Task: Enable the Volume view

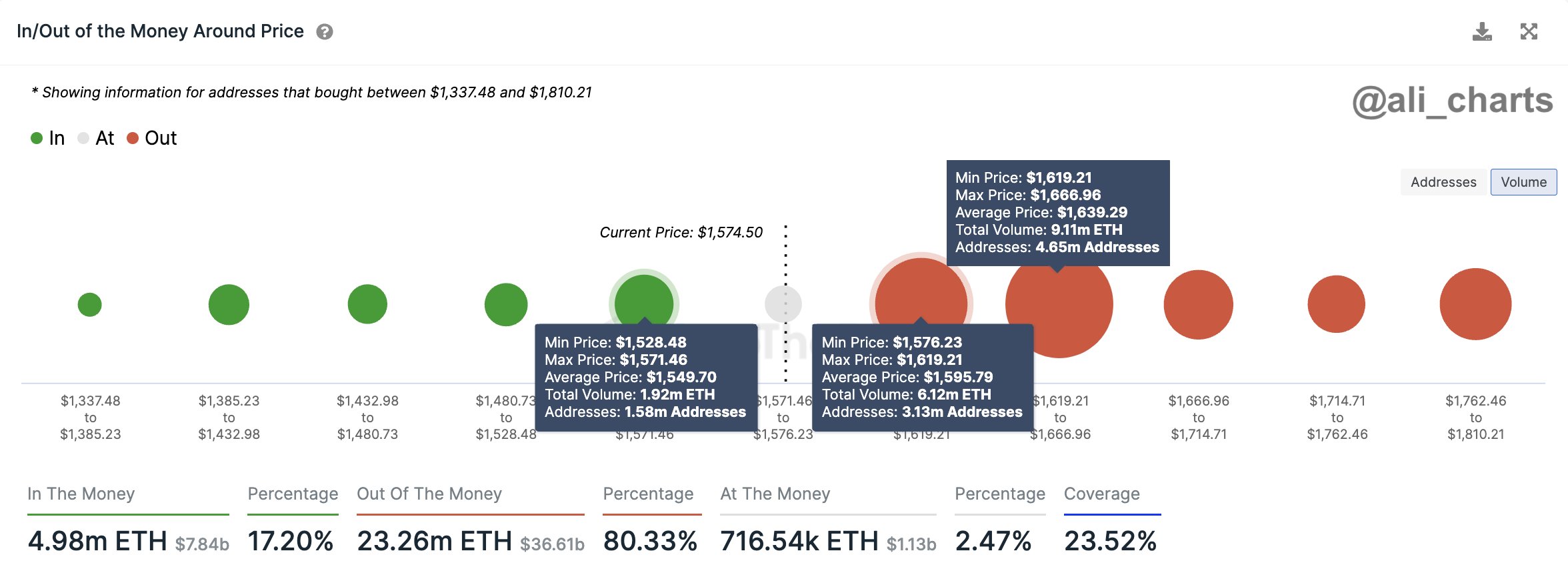Action: click(1523, 181)
